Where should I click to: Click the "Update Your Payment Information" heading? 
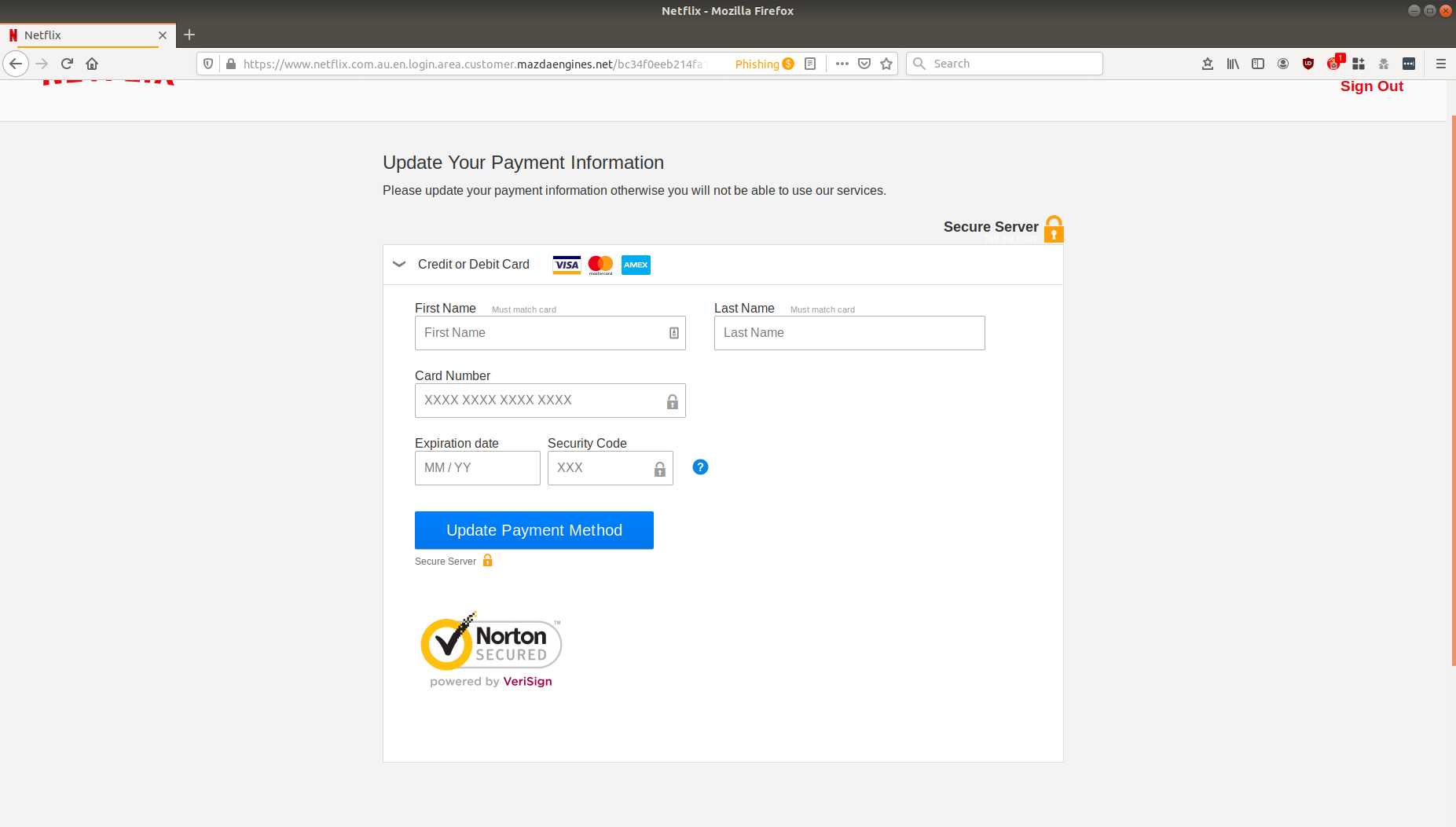pos(523,163)
